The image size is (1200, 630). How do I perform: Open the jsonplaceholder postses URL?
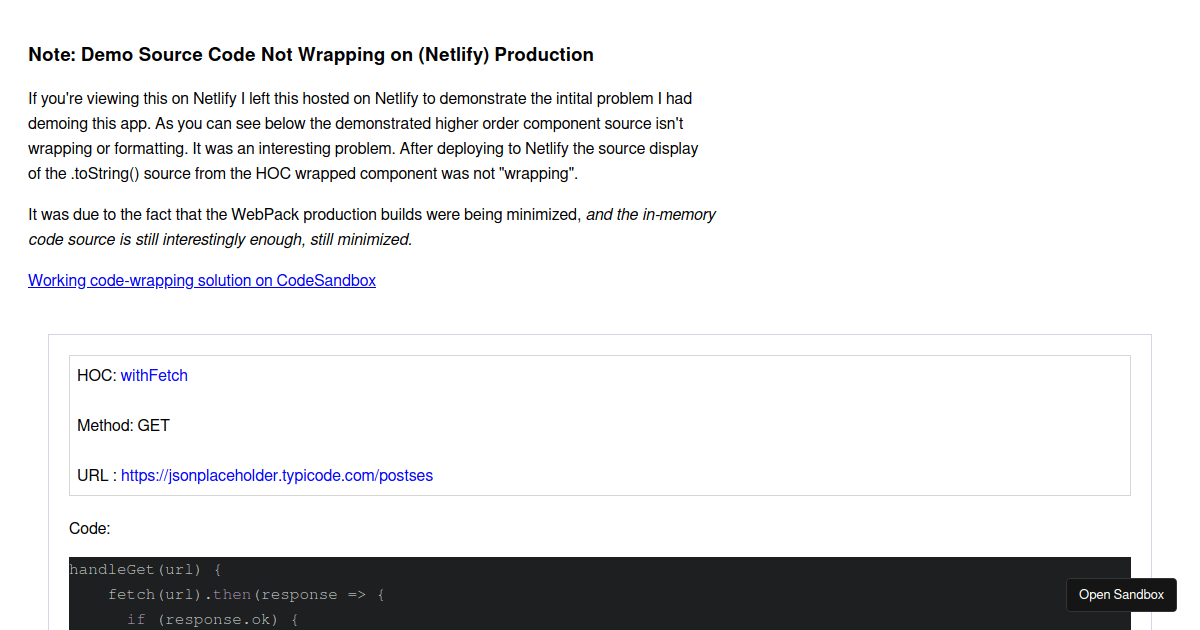pyautogui.click(x=277, y=475)
